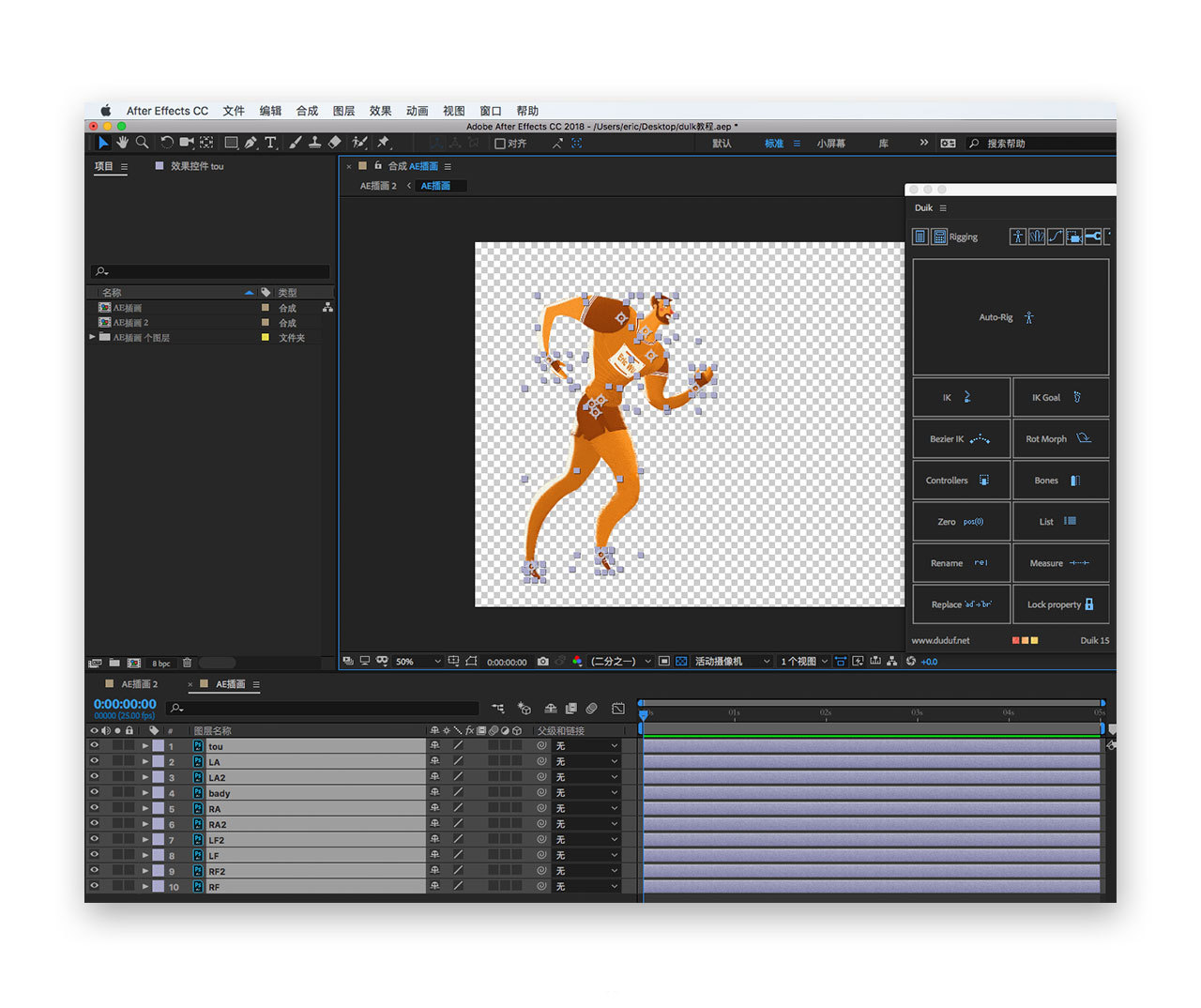The width and height of the screenshot is (1201, 1008).
Task: Expand the bady layer properties
Action: (x=145, y=793)
